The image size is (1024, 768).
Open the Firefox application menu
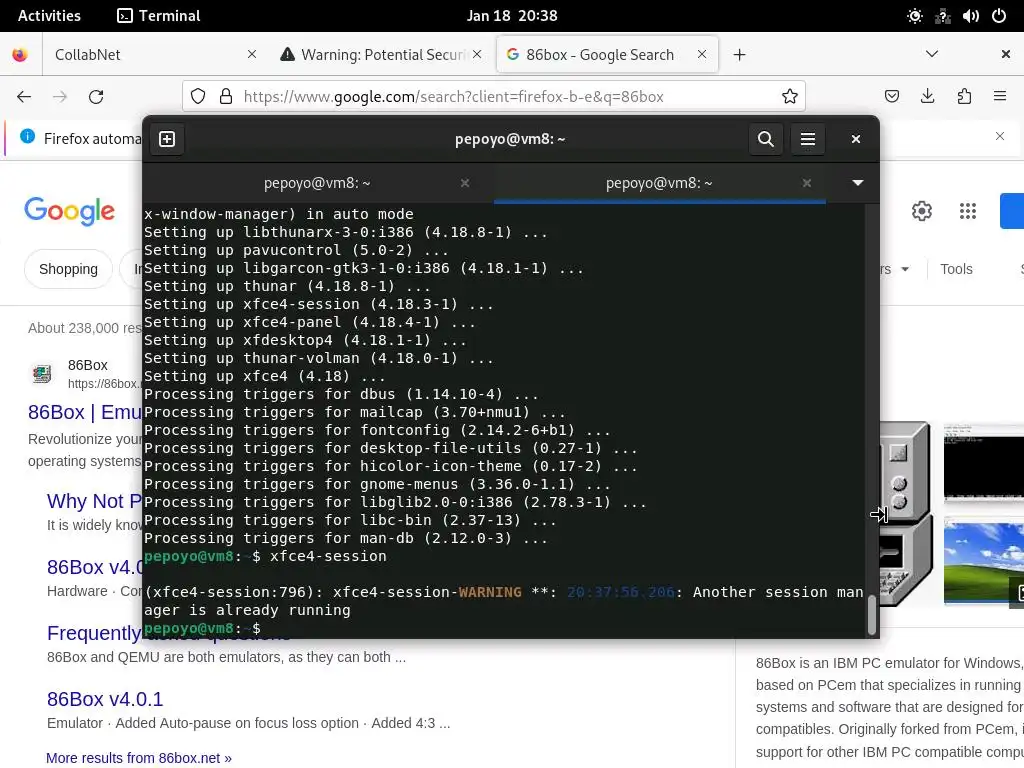click(x=1000, y=97)
